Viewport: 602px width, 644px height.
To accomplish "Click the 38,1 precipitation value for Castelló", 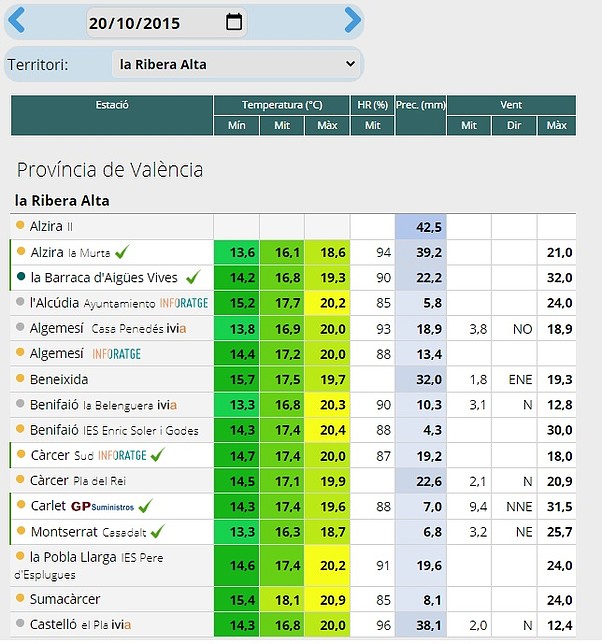I will (429, 626).
